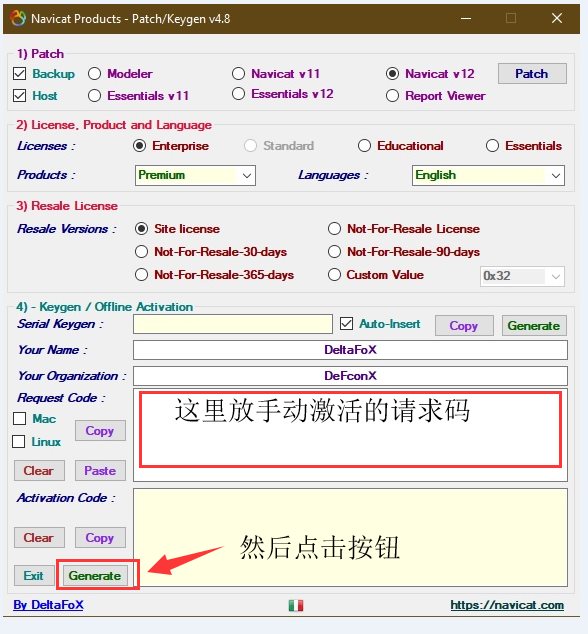Generate a serial key with top Generate button
The height and width of the screenshot is (634, 588).
(534, 325)
